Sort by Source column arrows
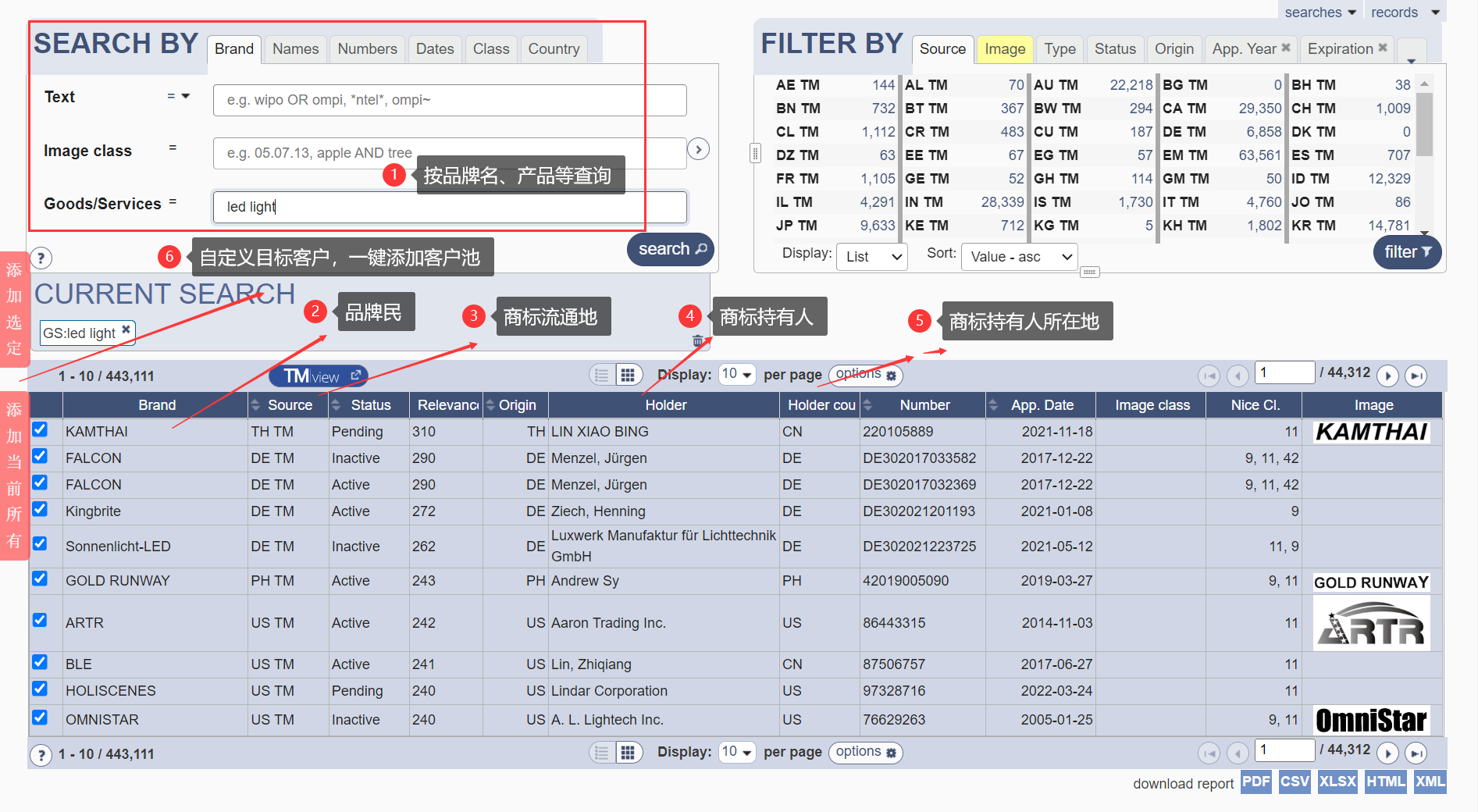This screenshot has width=1478, height=812. (x=255, y=405)
